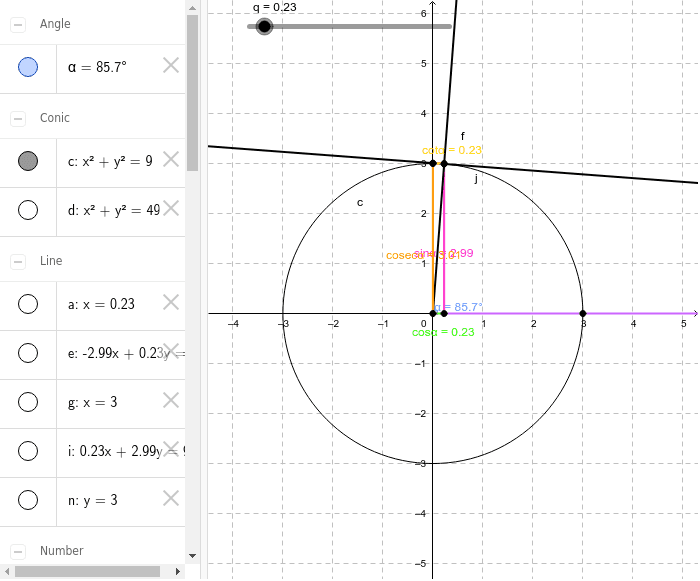Click the point on x-axis at cosine foot

point(444,313)
